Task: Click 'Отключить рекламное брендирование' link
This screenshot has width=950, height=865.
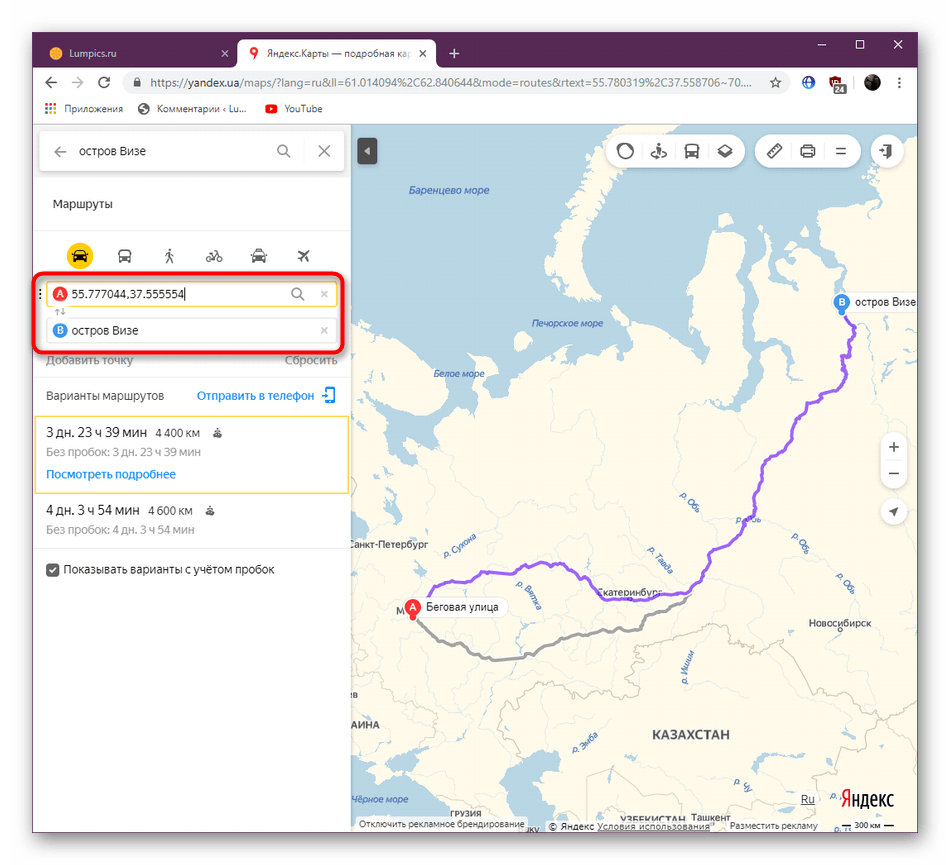Action: tap(441, 824)
